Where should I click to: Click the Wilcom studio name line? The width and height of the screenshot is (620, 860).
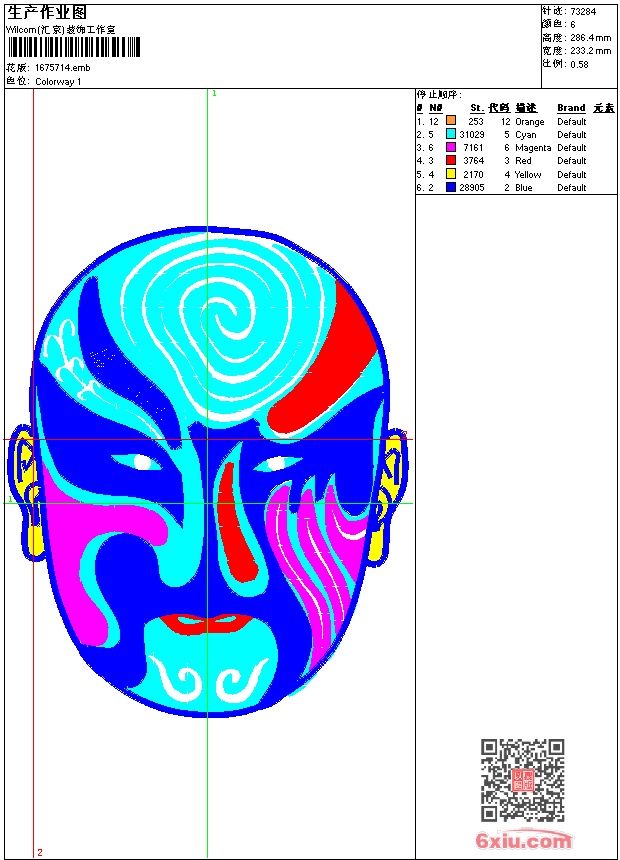60,30
